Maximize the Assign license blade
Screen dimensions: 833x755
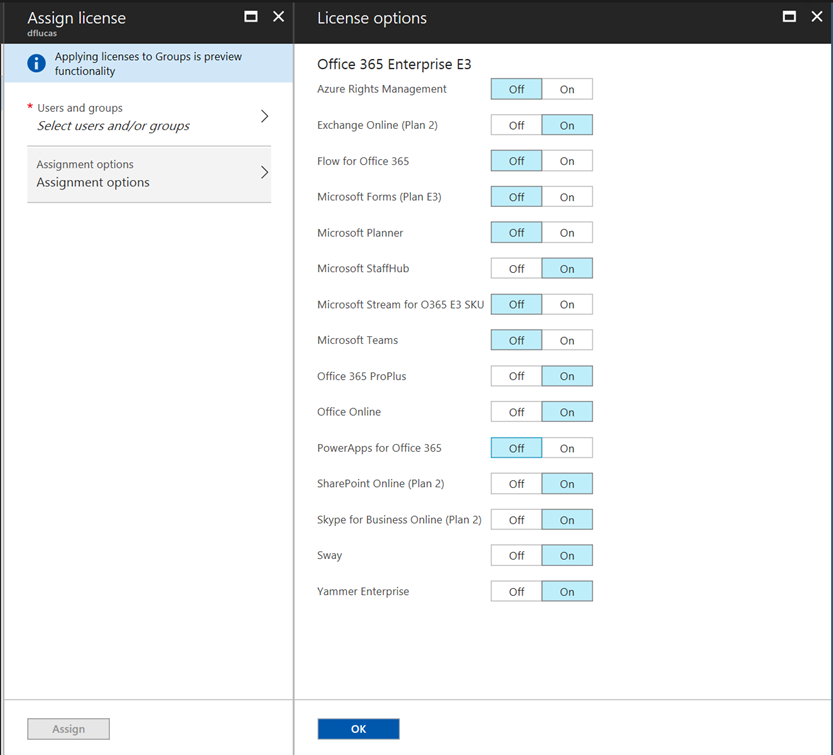[x=251, y=16]
